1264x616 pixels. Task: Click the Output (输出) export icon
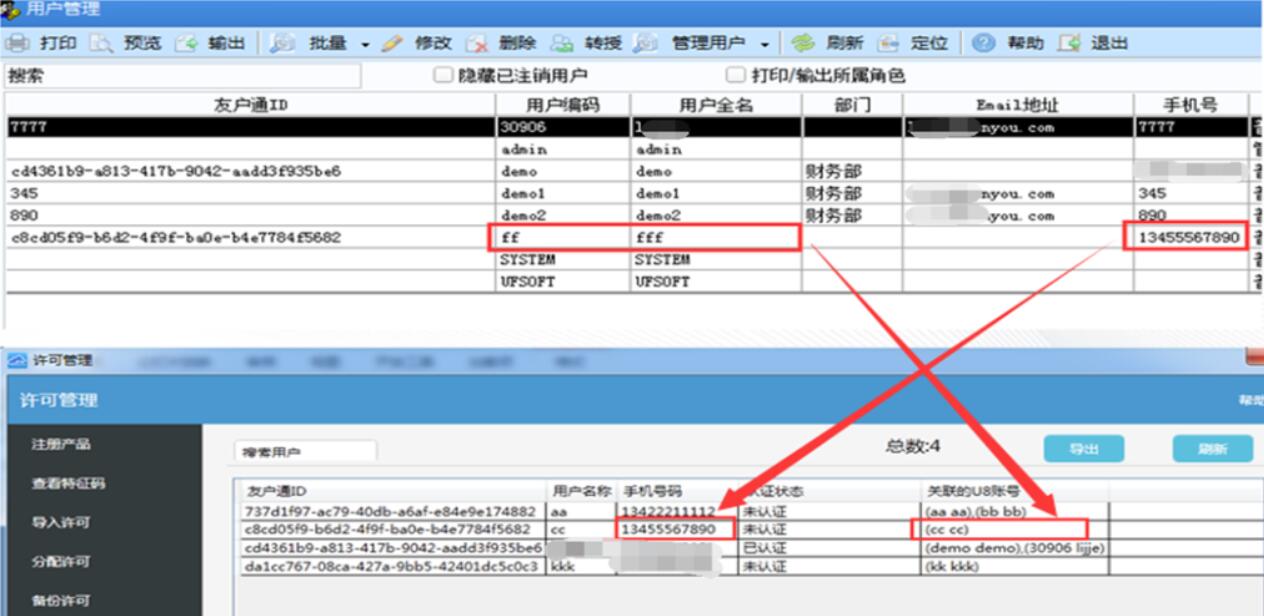186,43
